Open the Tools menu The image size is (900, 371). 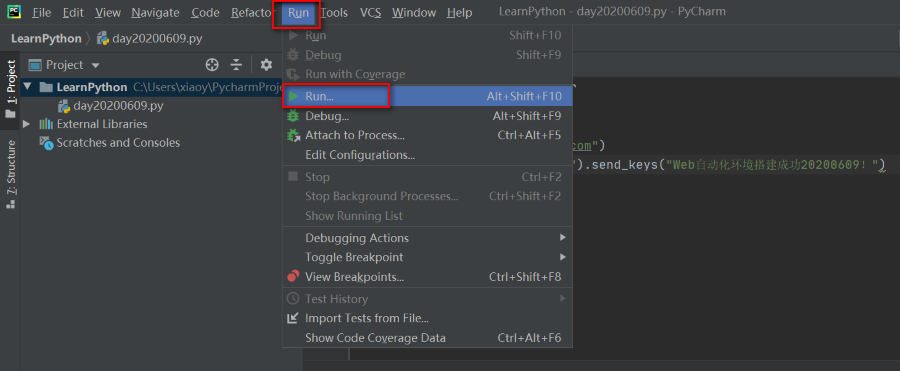tap(334, 13)
